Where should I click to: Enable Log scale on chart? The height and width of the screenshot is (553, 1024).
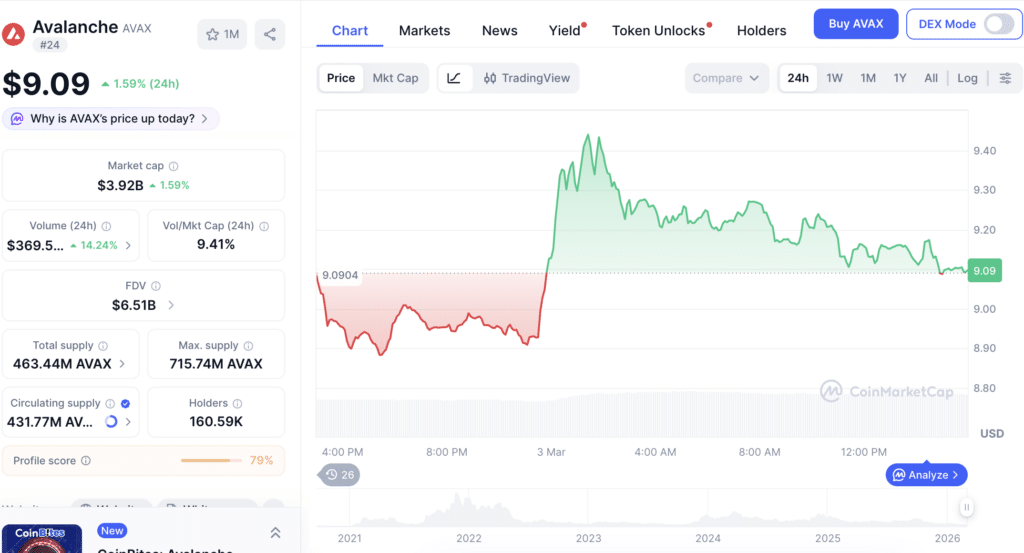click(x=967, y=78)
